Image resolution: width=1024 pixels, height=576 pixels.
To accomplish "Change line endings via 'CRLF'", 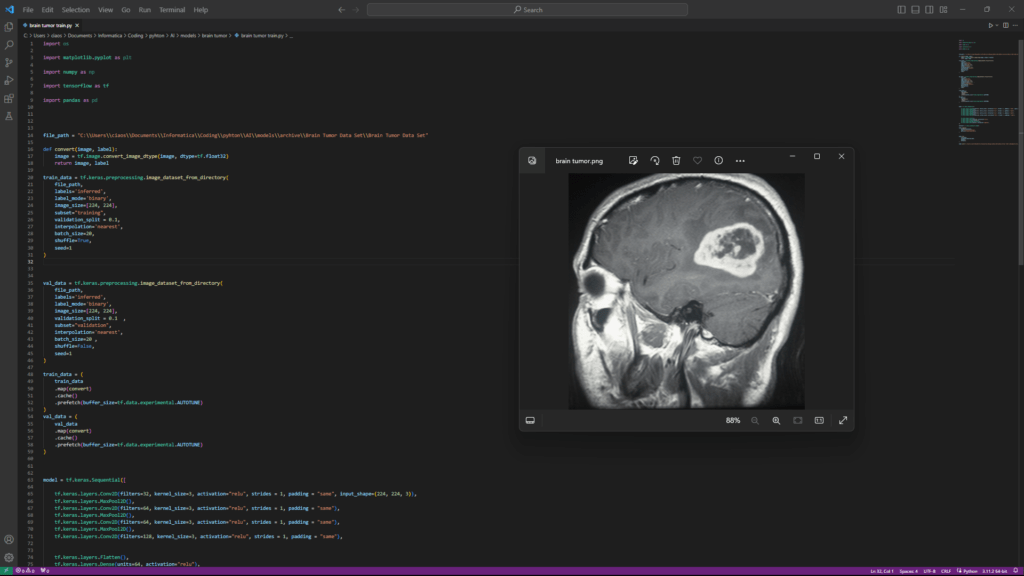I will tap(946, 571).
